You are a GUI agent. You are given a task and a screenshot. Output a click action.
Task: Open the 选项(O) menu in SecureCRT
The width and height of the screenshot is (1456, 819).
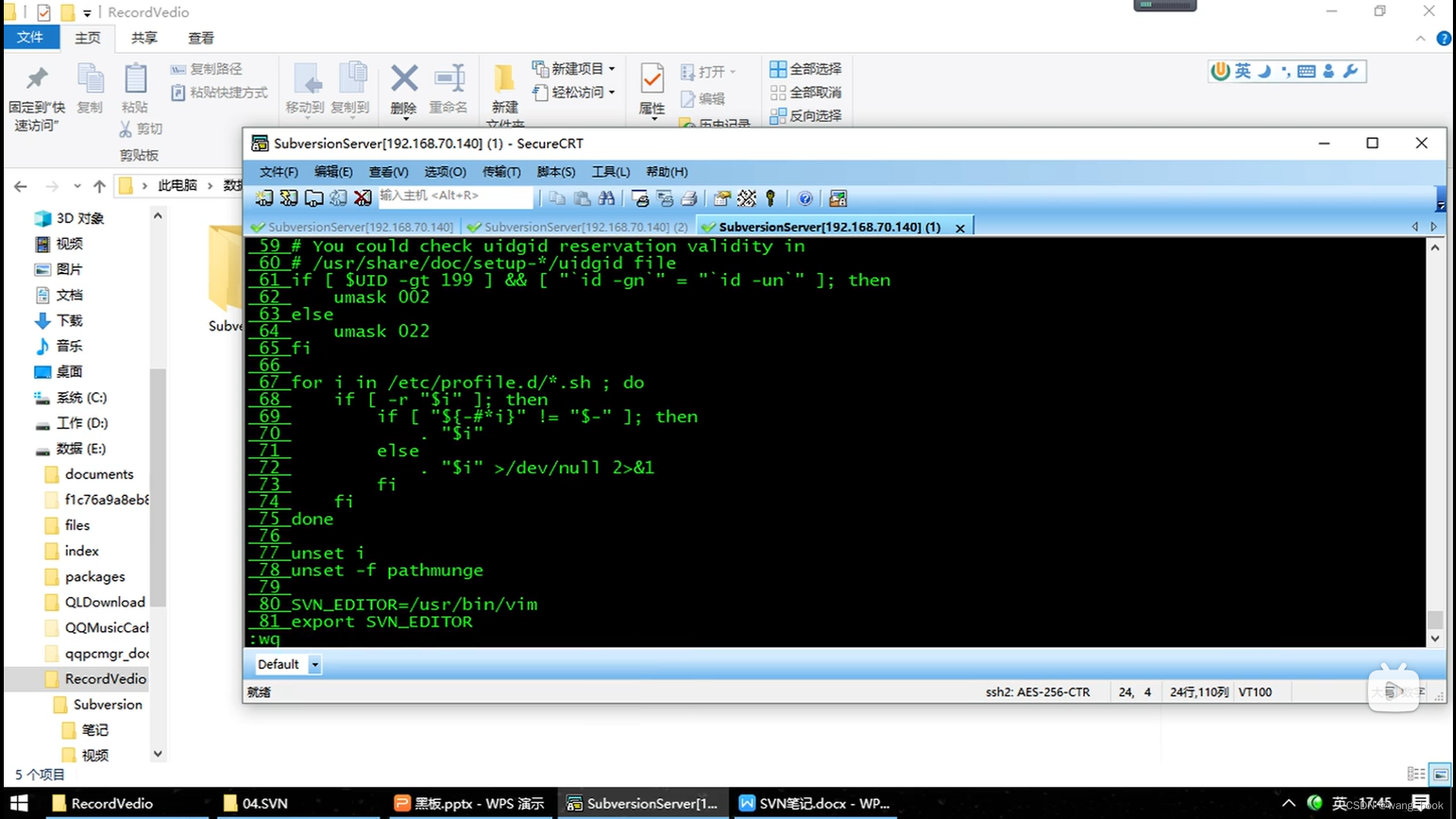(x=445, y=172)
